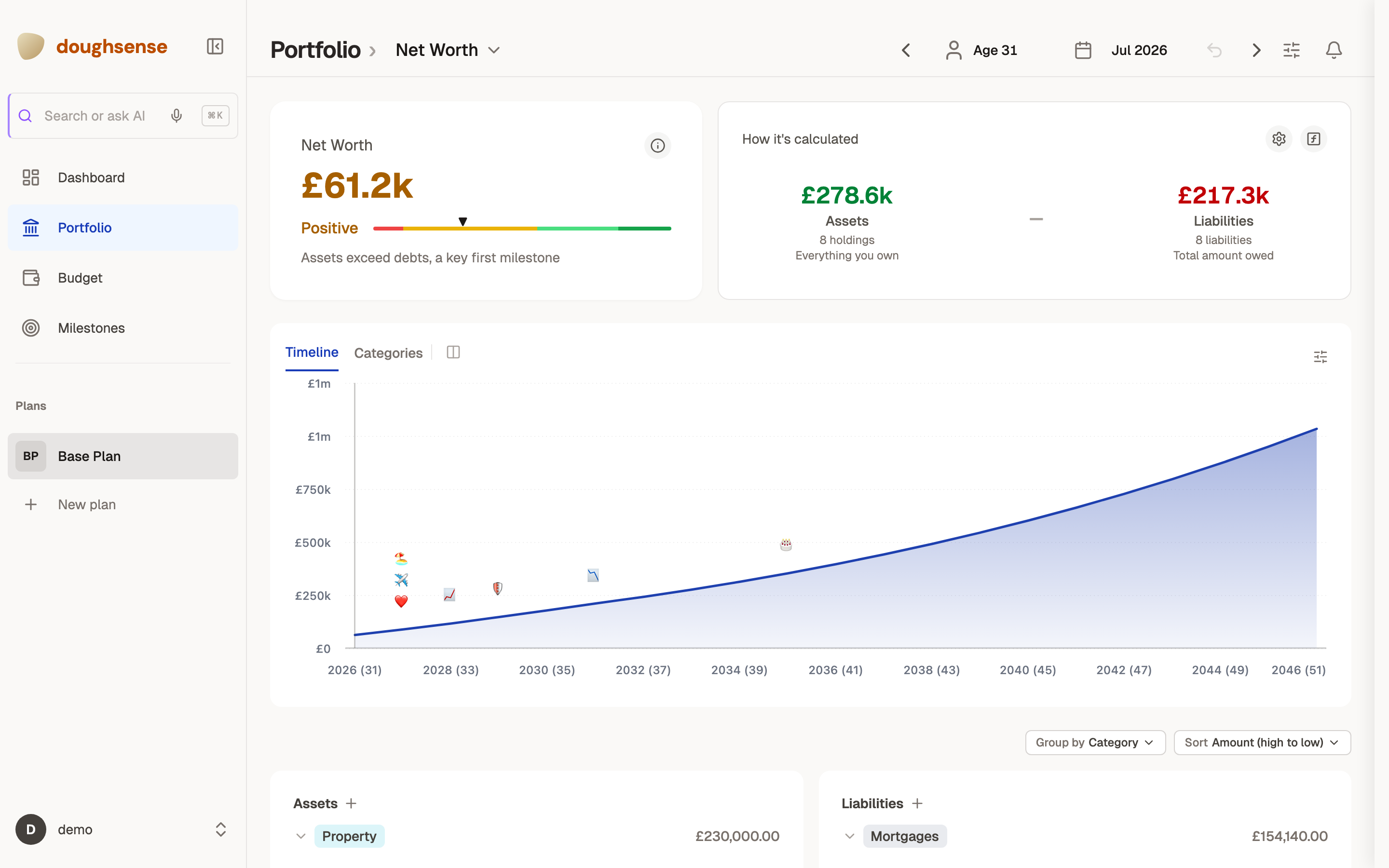The height and width of the screenshot is (868, 1389).
Task: Click the Mortgages category tag
Action: click(x=905, y=837)
